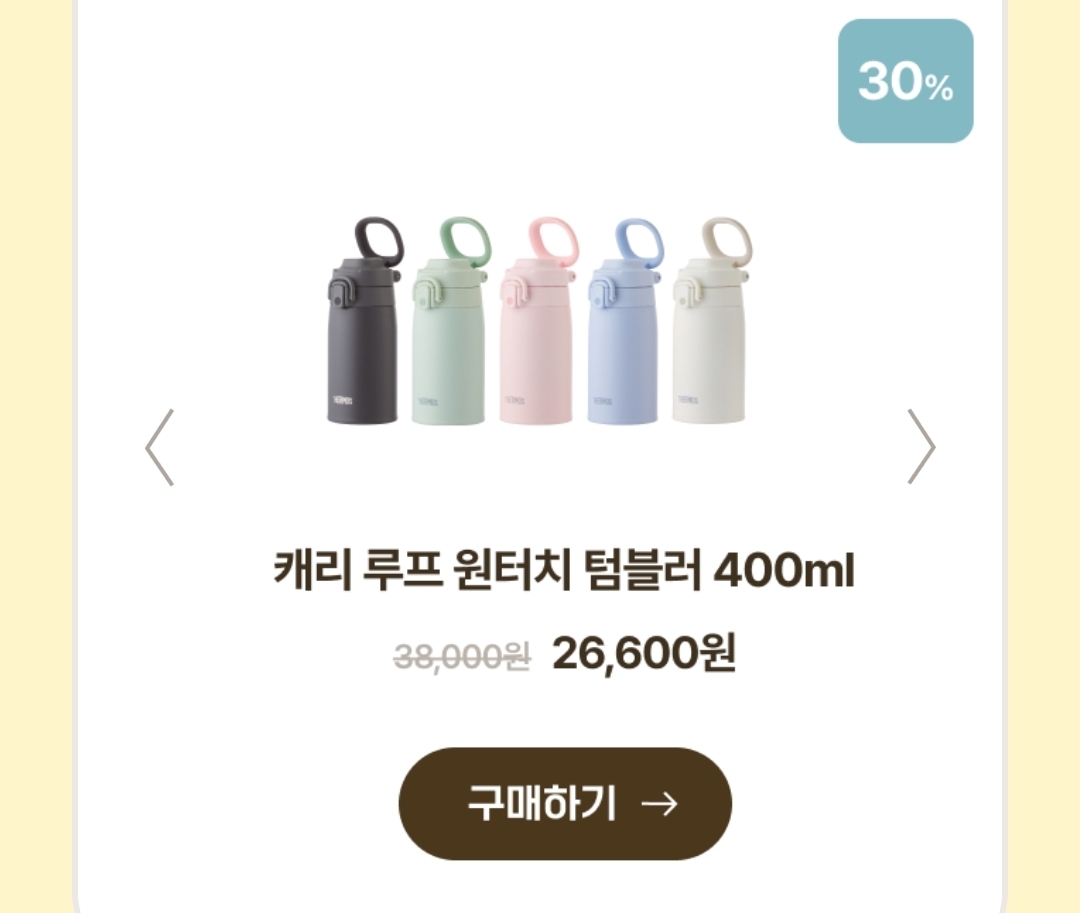
Task: Select the mint green tumbler image
Action: 450,322
